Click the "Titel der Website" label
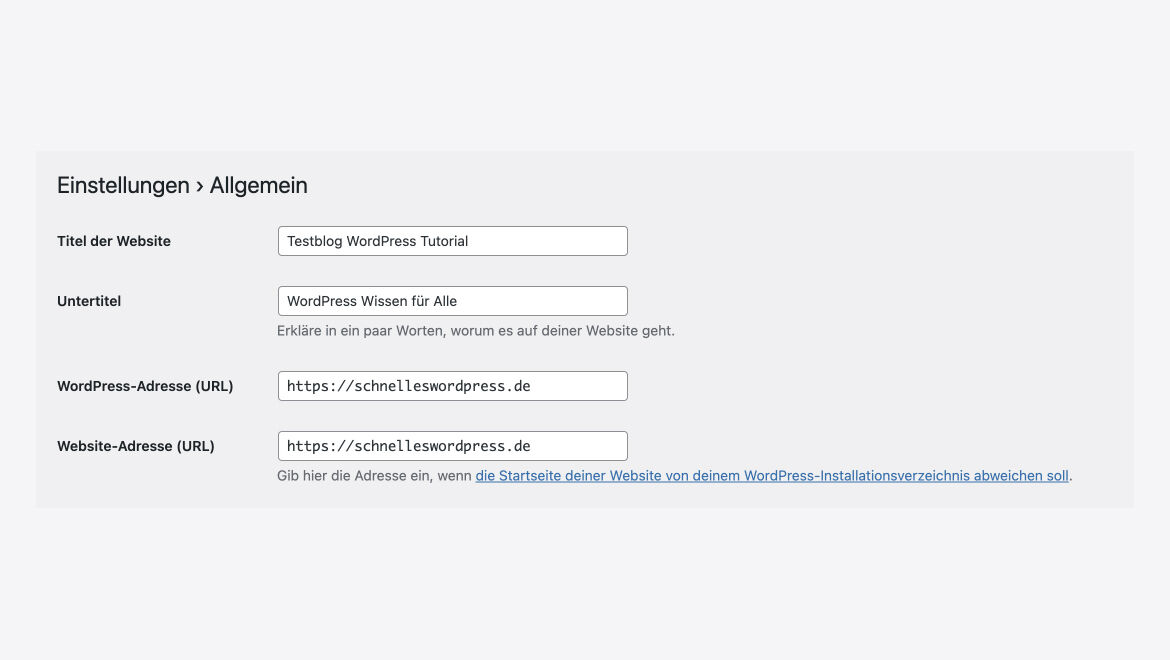Viewport: 1170px width, 660px height. tap(113, 241)
